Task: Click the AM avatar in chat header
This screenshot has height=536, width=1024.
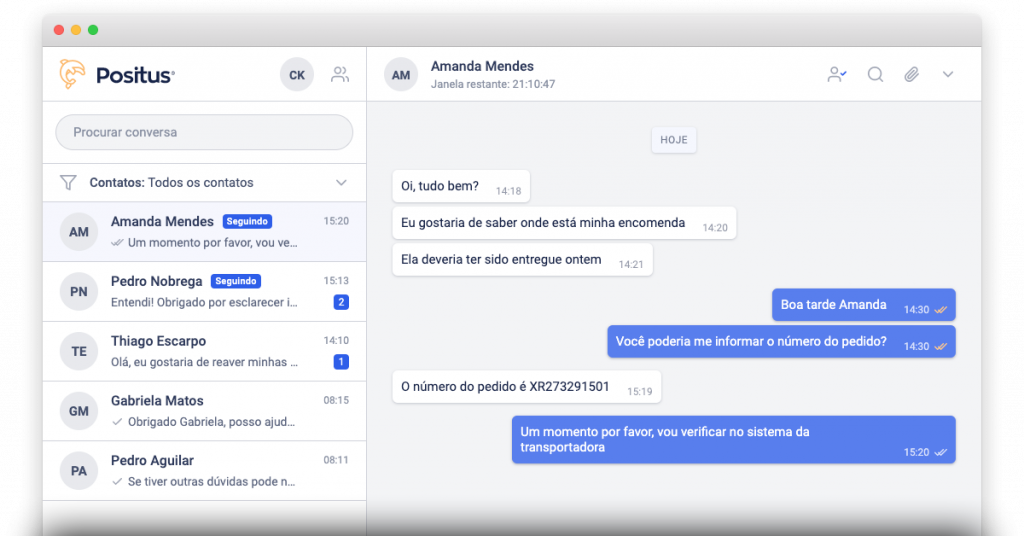Action: tap(401, 75)
